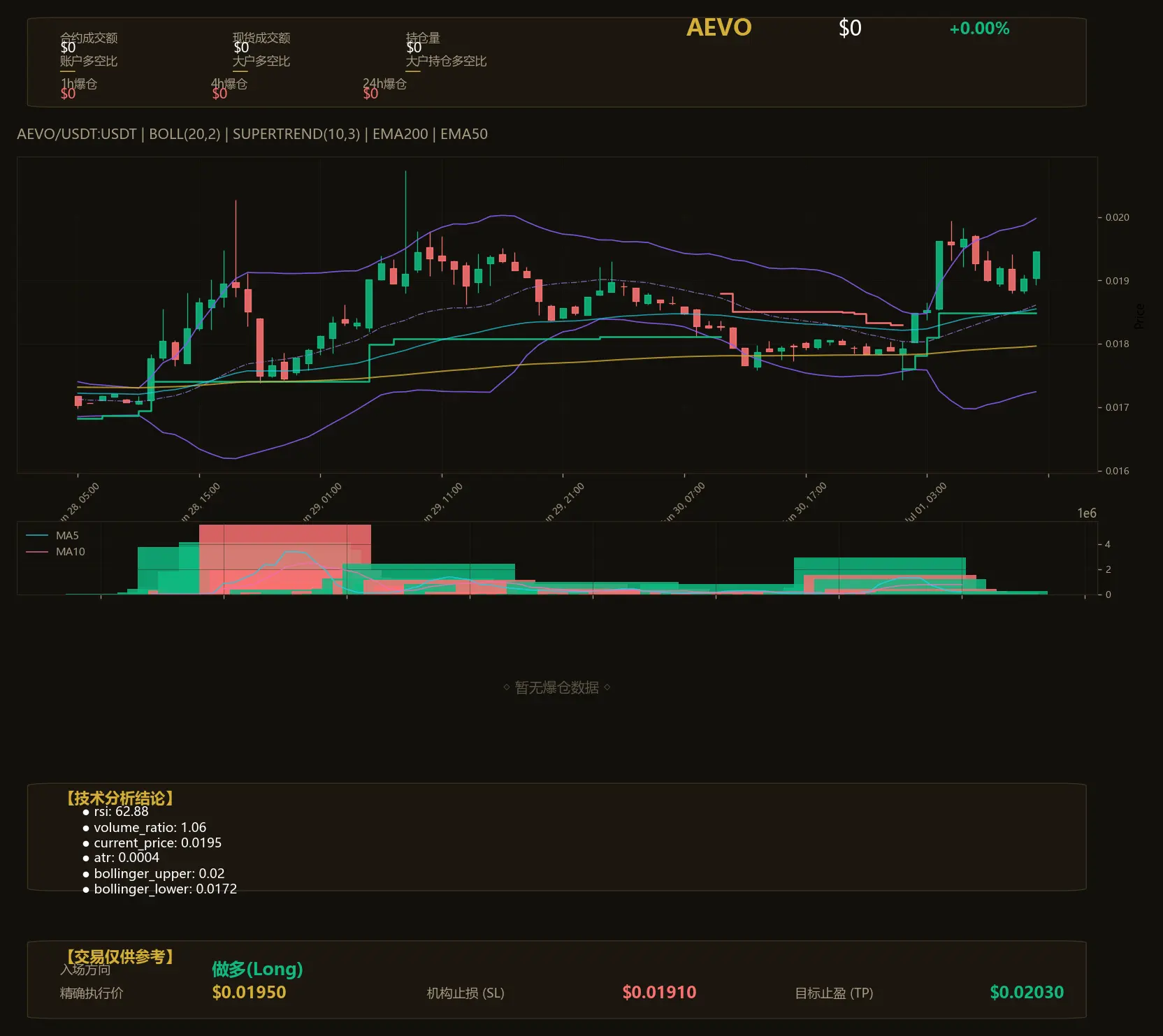Click the AEVO coin title

pyautogui.click(x=718, y=28)
